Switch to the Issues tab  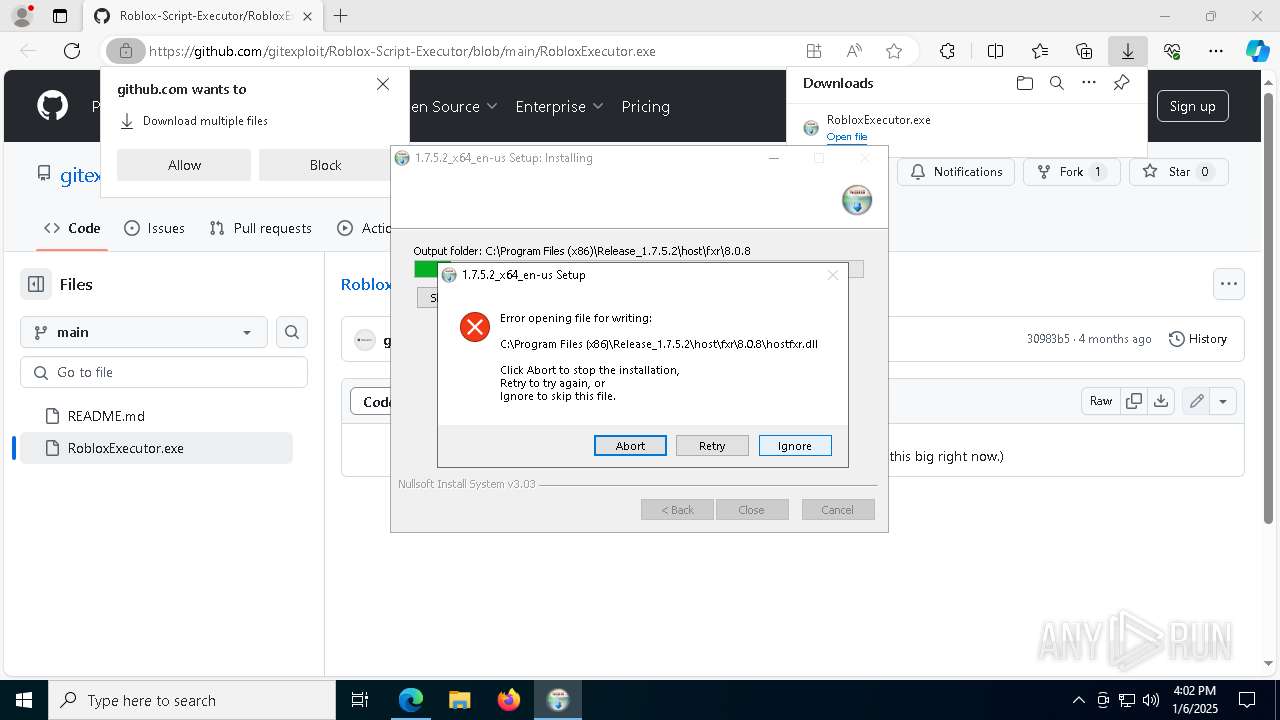click(x=154, y=228)
